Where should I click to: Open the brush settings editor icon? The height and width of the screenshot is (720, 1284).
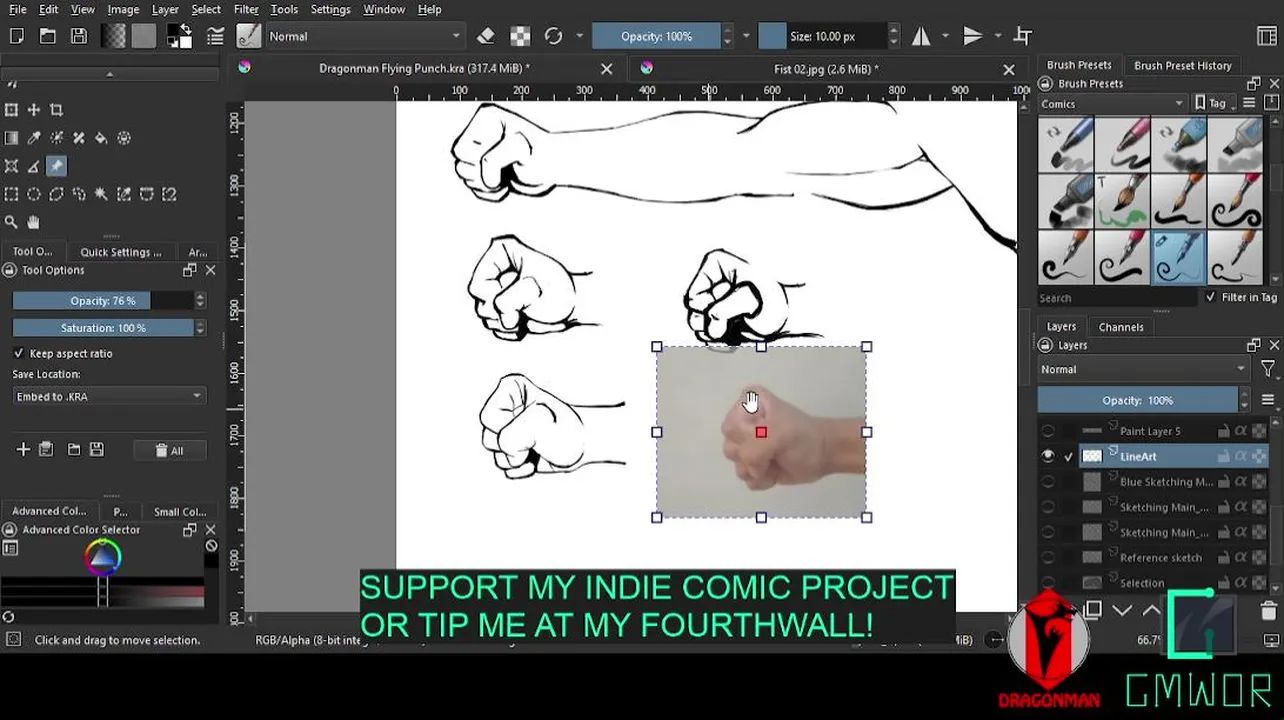click(215, 36)
